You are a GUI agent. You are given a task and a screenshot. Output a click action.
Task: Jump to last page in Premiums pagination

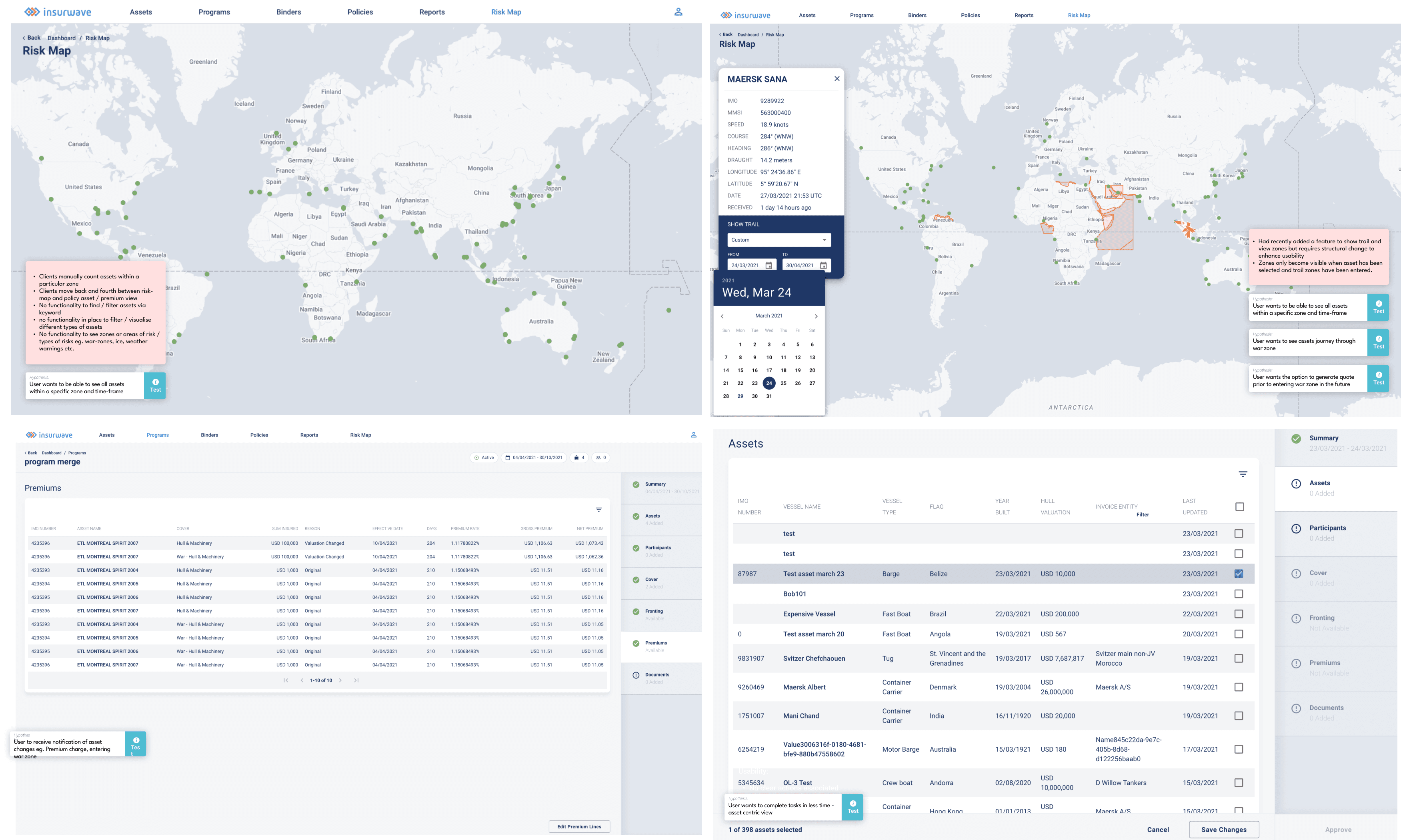(356, 680)
